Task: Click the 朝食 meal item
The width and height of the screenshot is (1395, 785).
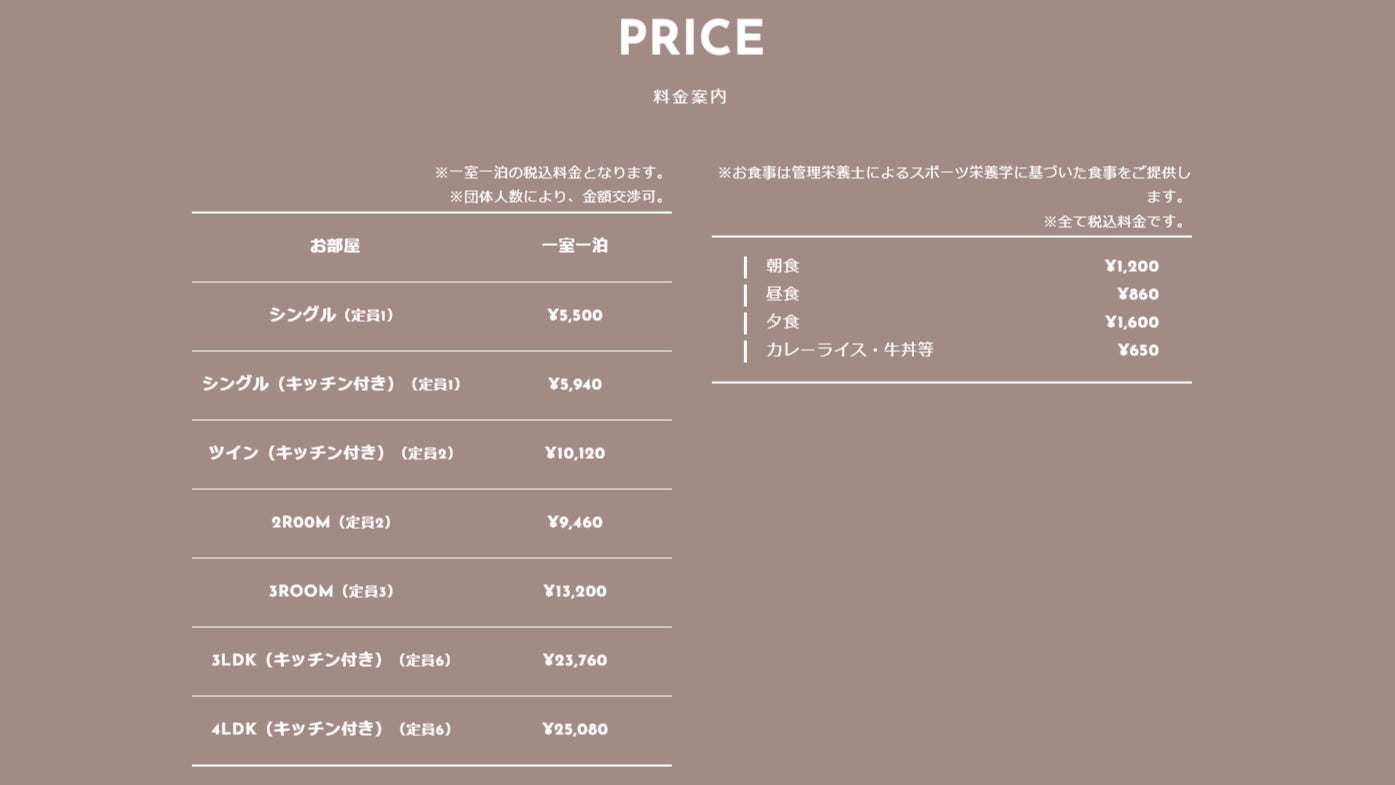Action: click(783, 266)
